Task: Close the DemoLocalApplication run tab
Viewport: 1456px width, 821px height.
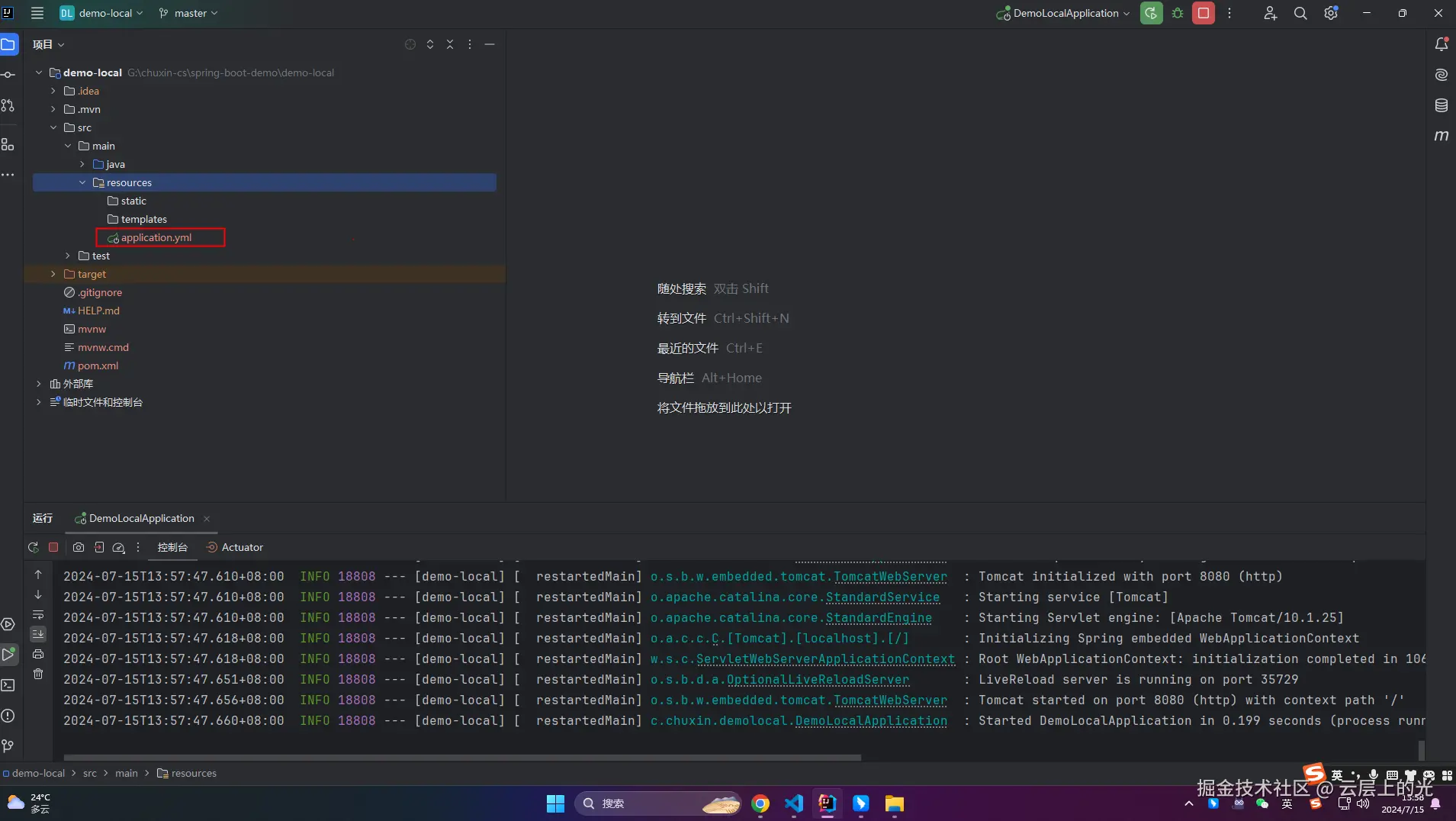Action: 207,519
